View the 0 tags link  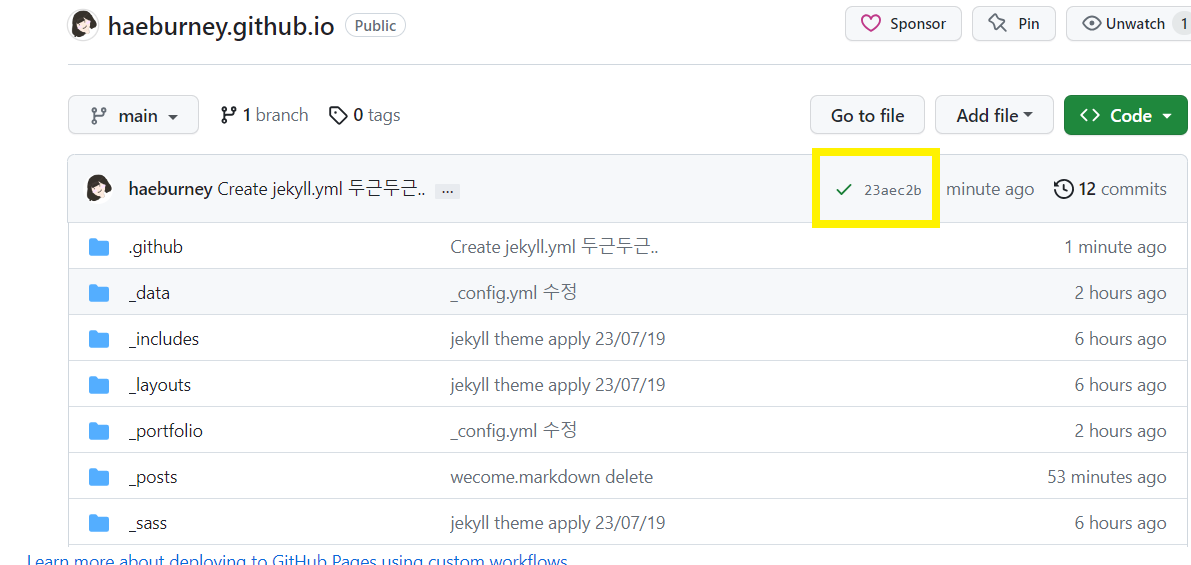coord(365,115)
